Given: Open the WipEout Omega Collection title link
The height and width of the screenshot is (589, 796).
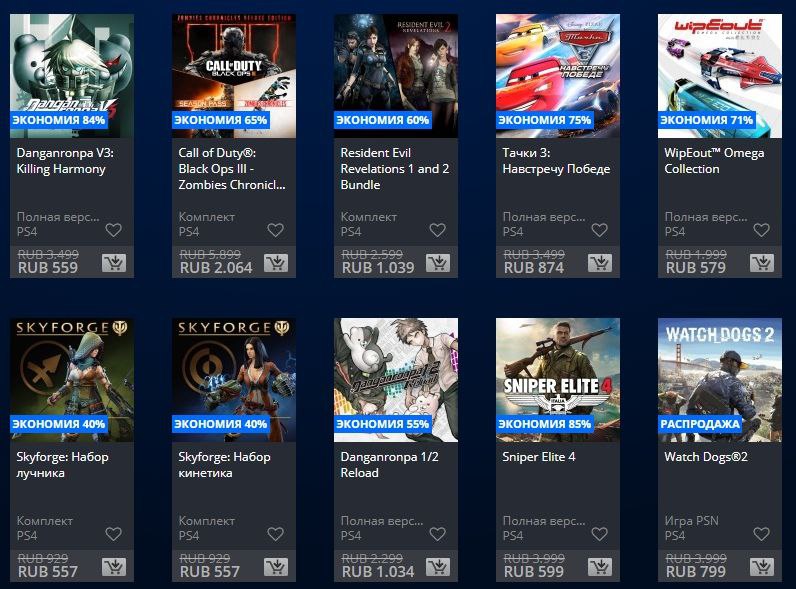Looking at the screenshot, I should (x=714, y=160).
